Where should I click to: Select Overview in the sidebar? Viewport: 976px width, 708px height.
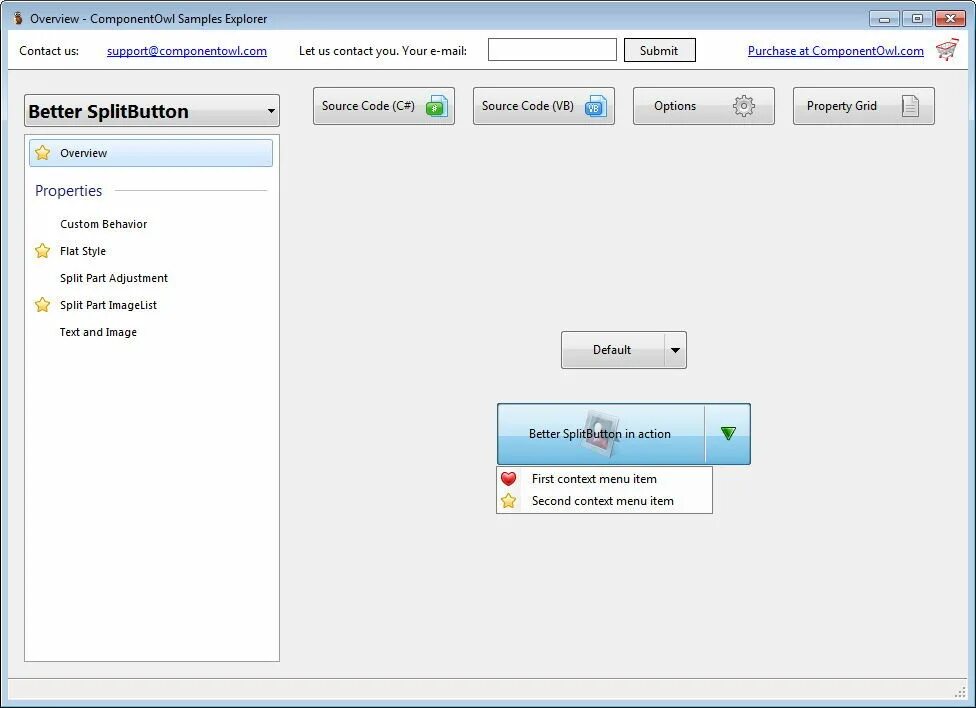(x=151, y=153)
